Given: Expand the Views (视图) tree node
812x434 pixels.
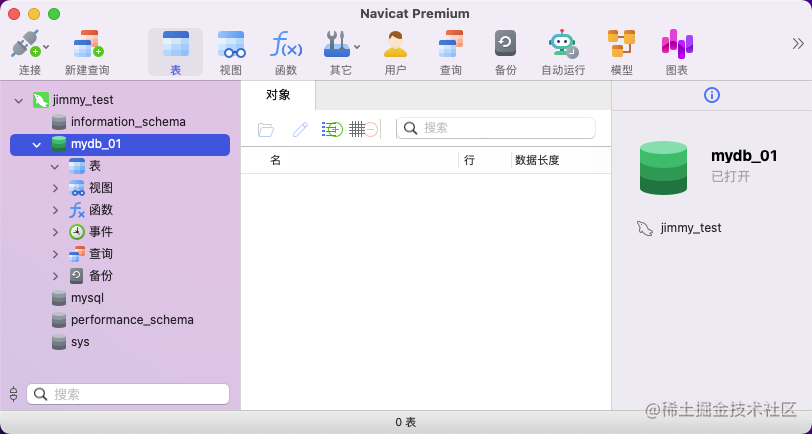Looking at the screenshot, I should (55, 189).
